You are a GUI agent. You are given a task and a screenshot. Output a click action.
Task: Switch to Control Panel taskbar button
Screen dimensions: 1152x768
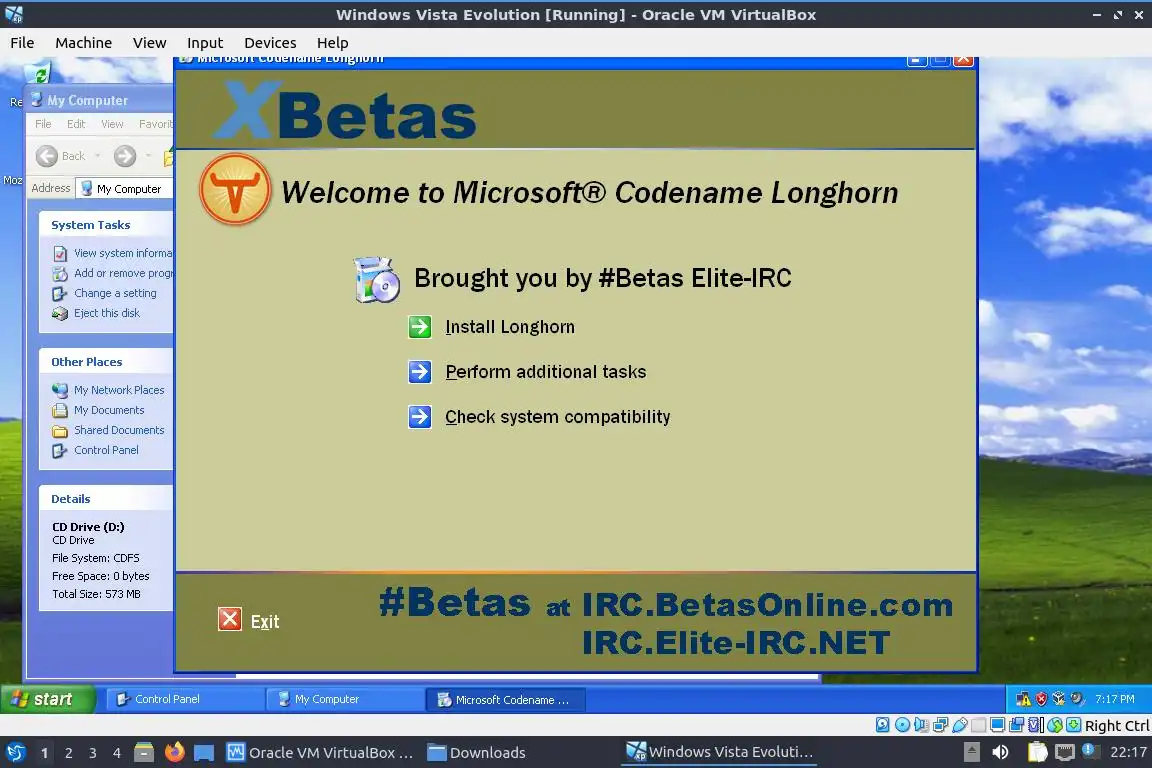click(x=184, y=699)
